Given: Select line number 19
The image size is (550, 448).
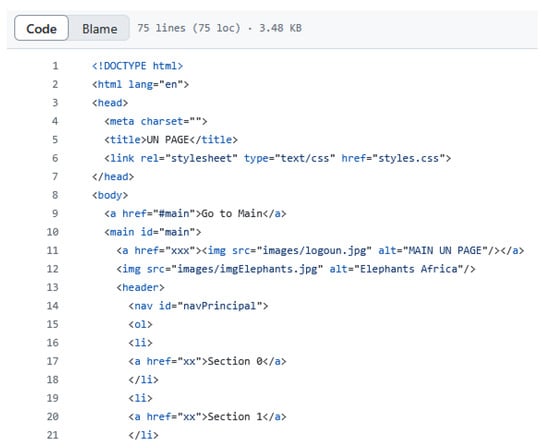Looking at the screenshot, I should 53,398.
